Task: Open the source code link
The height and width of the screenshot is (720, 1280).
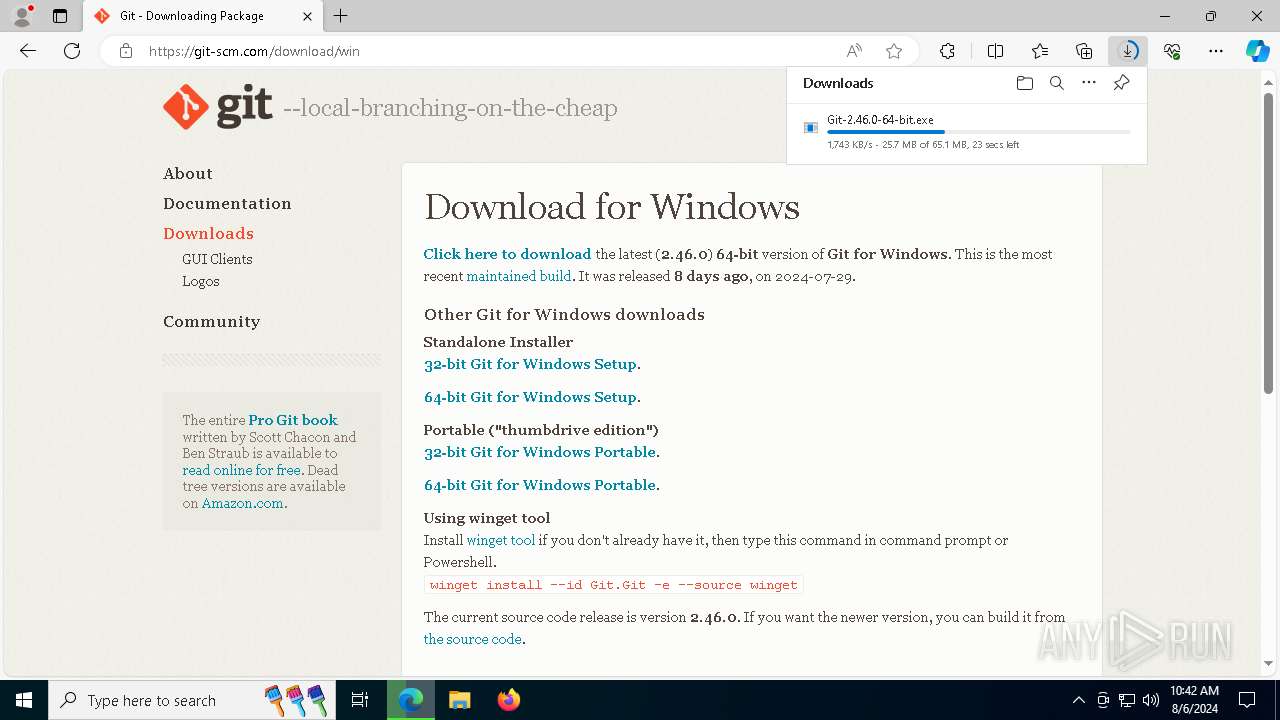Action: (473, 639)
